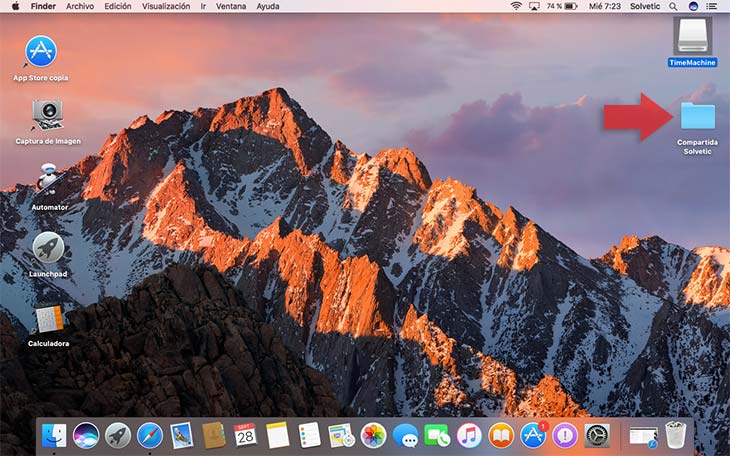Open Maps in the Dock
This screenshot has width=730, height=456.
coord(341,436)
